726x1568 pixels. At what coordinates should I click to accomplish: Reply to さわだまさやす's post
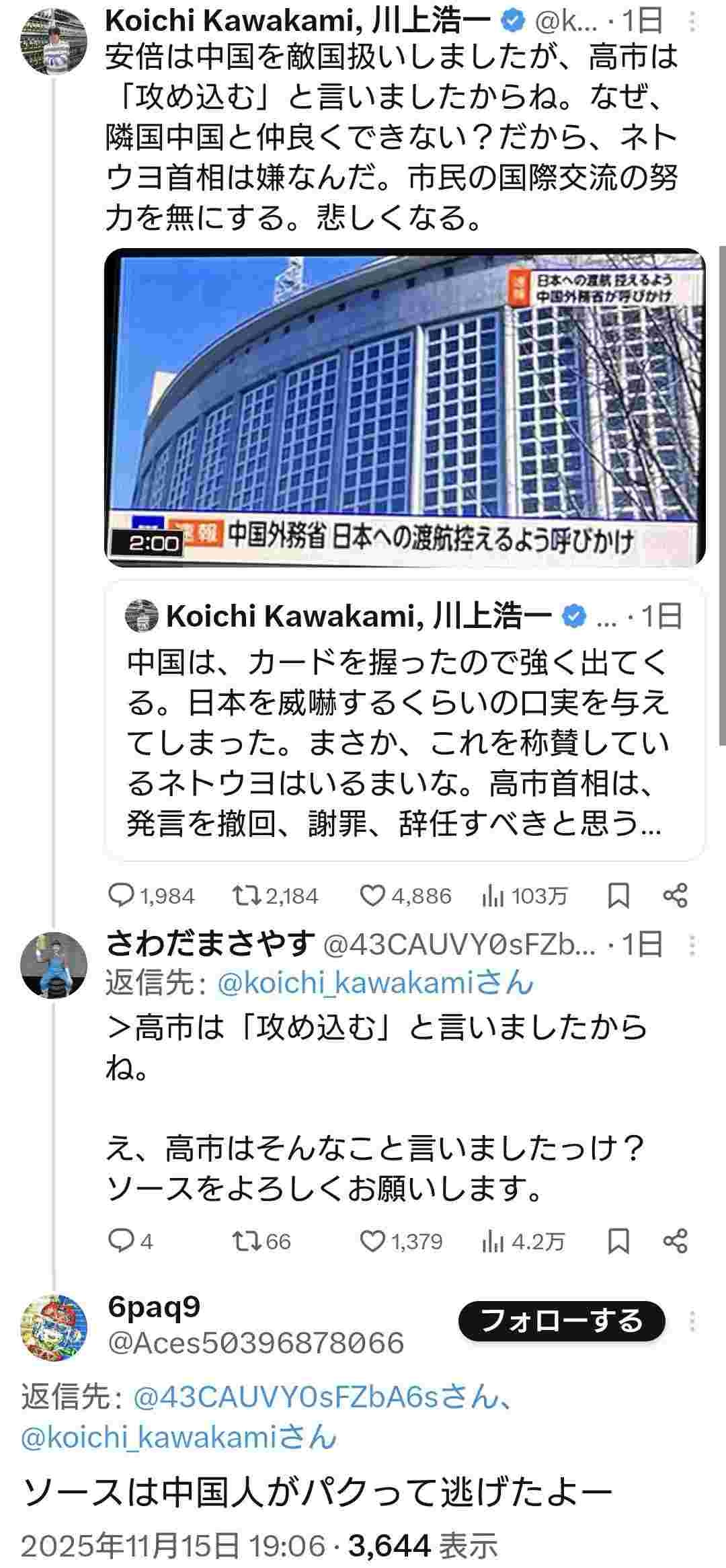point(122,1241)
